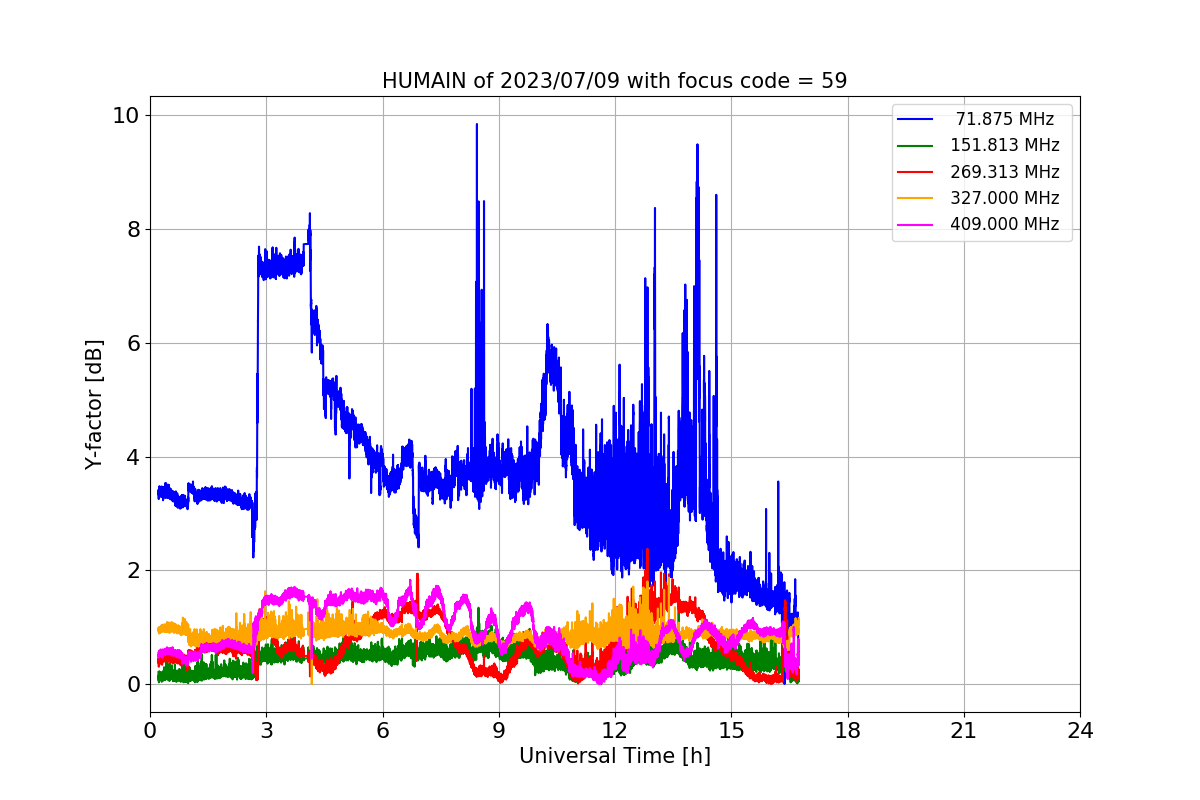Viewport: 1200px width, 800px height.
Task: Click x-axis tick label 6 on the time axis
Action: 383,731
